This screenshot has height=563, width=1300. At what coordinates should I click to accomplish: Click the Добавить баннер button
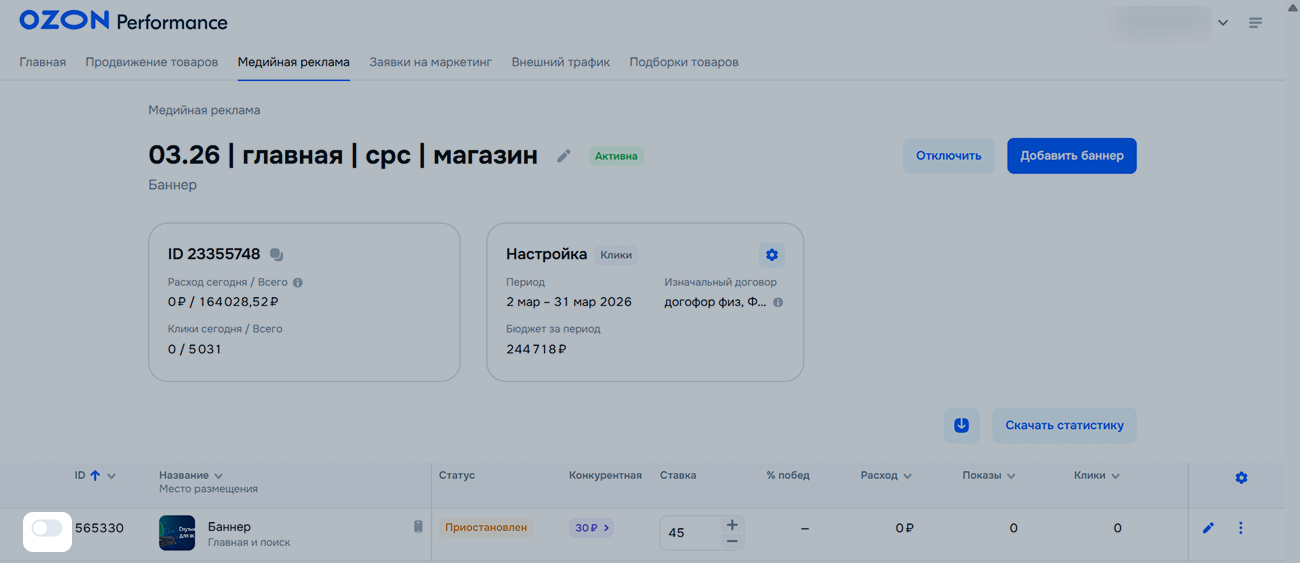click(x=1071, y=156)
